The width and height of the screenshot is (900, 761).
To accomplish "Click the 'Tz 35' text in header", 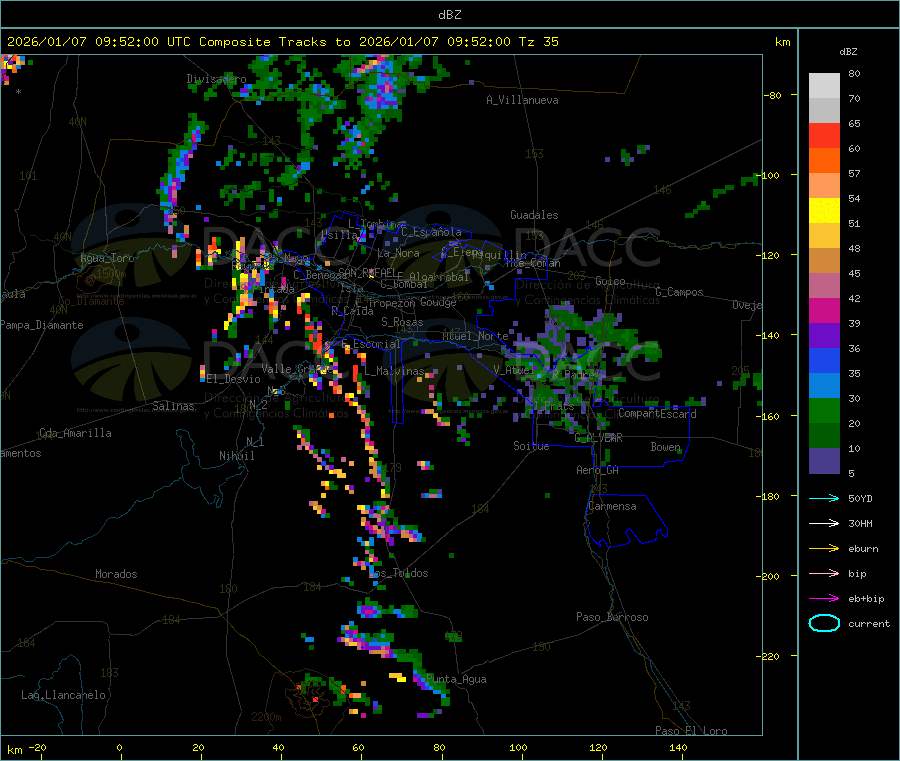I will tap(539, 42).
